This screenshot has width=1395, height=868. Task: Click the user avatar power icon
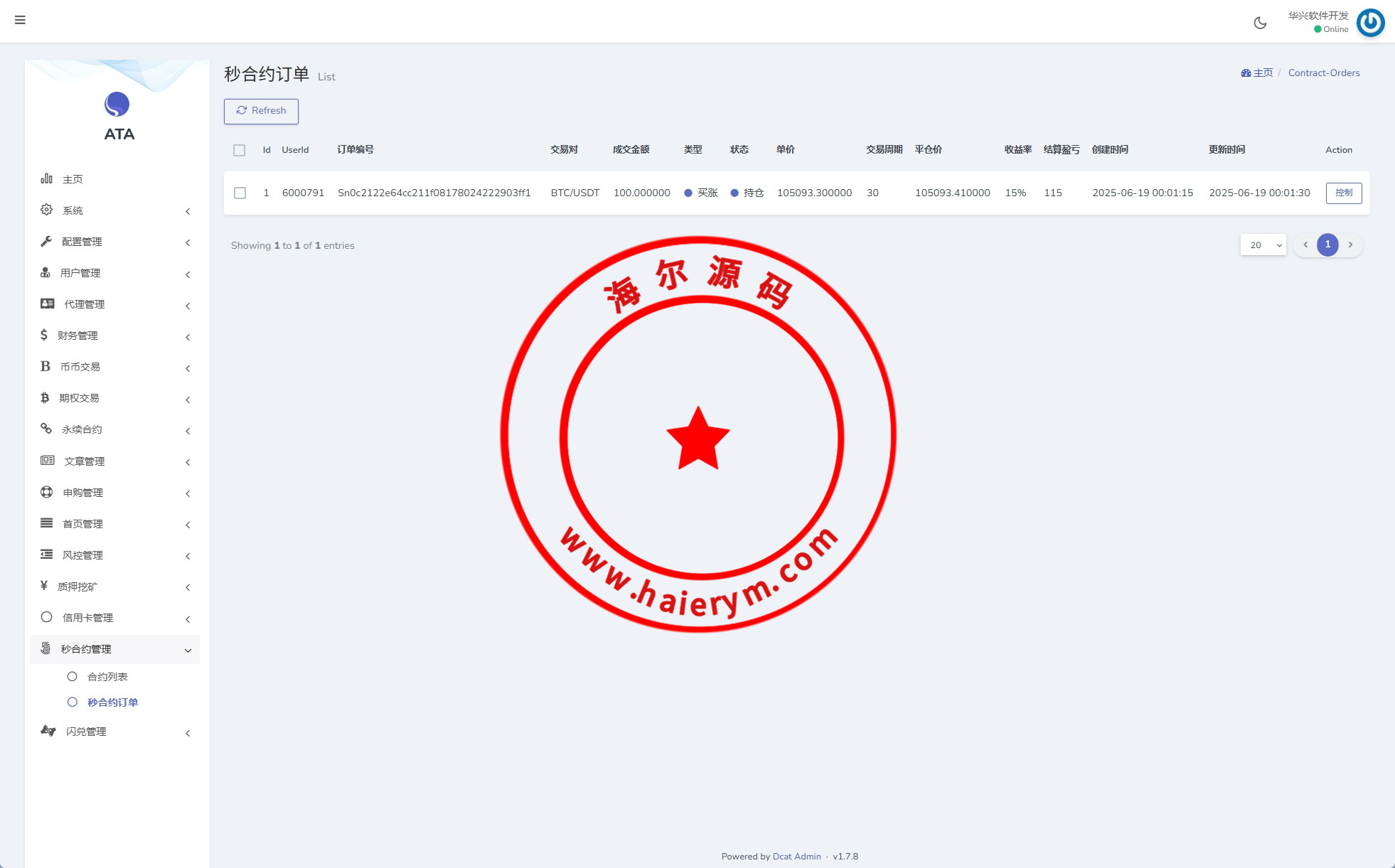[1370, 22]
